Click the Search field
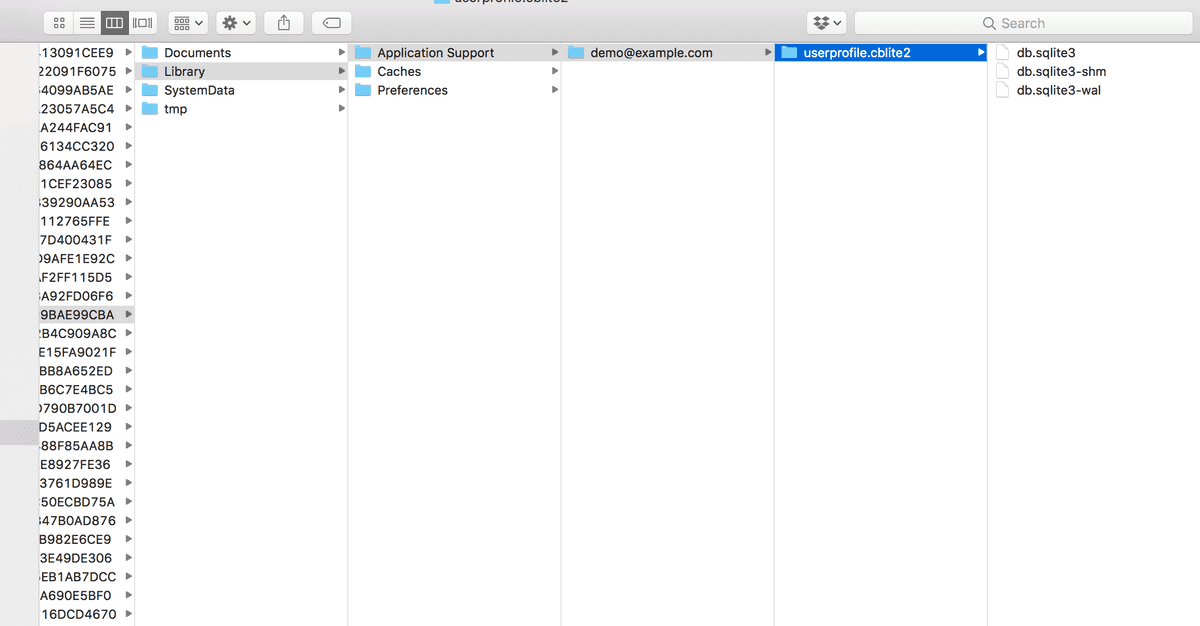1200x626 pixels. click(1022, 22)
